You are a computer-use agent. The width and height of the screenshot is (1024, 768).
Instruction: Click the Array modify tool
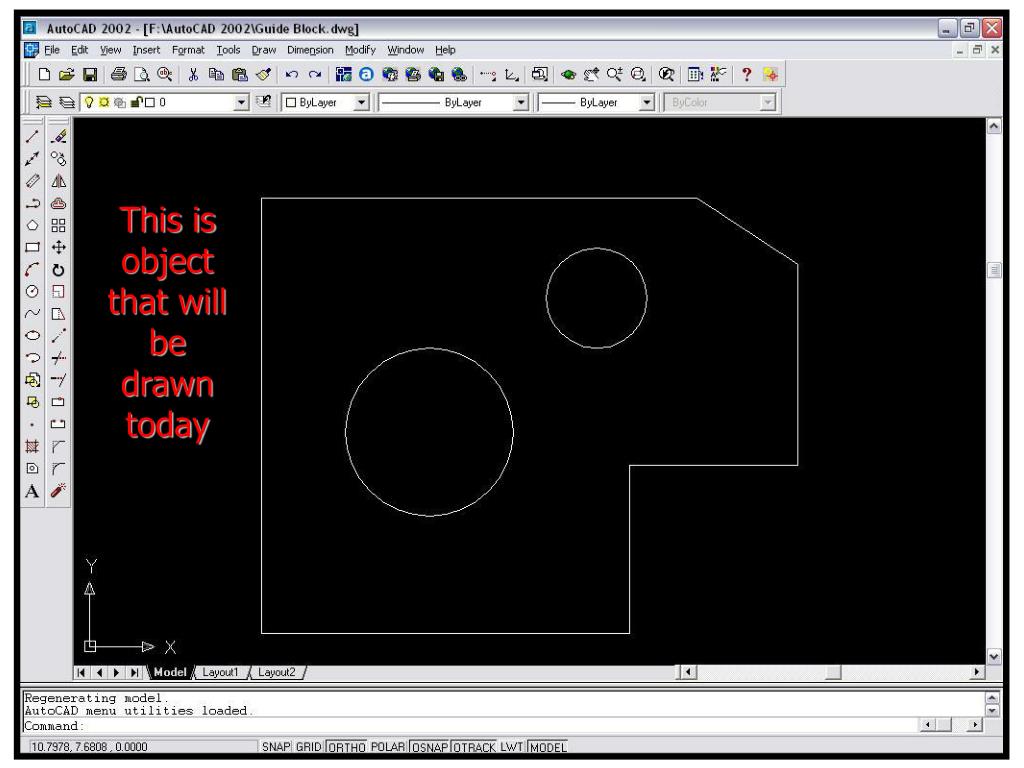point(58,225)
